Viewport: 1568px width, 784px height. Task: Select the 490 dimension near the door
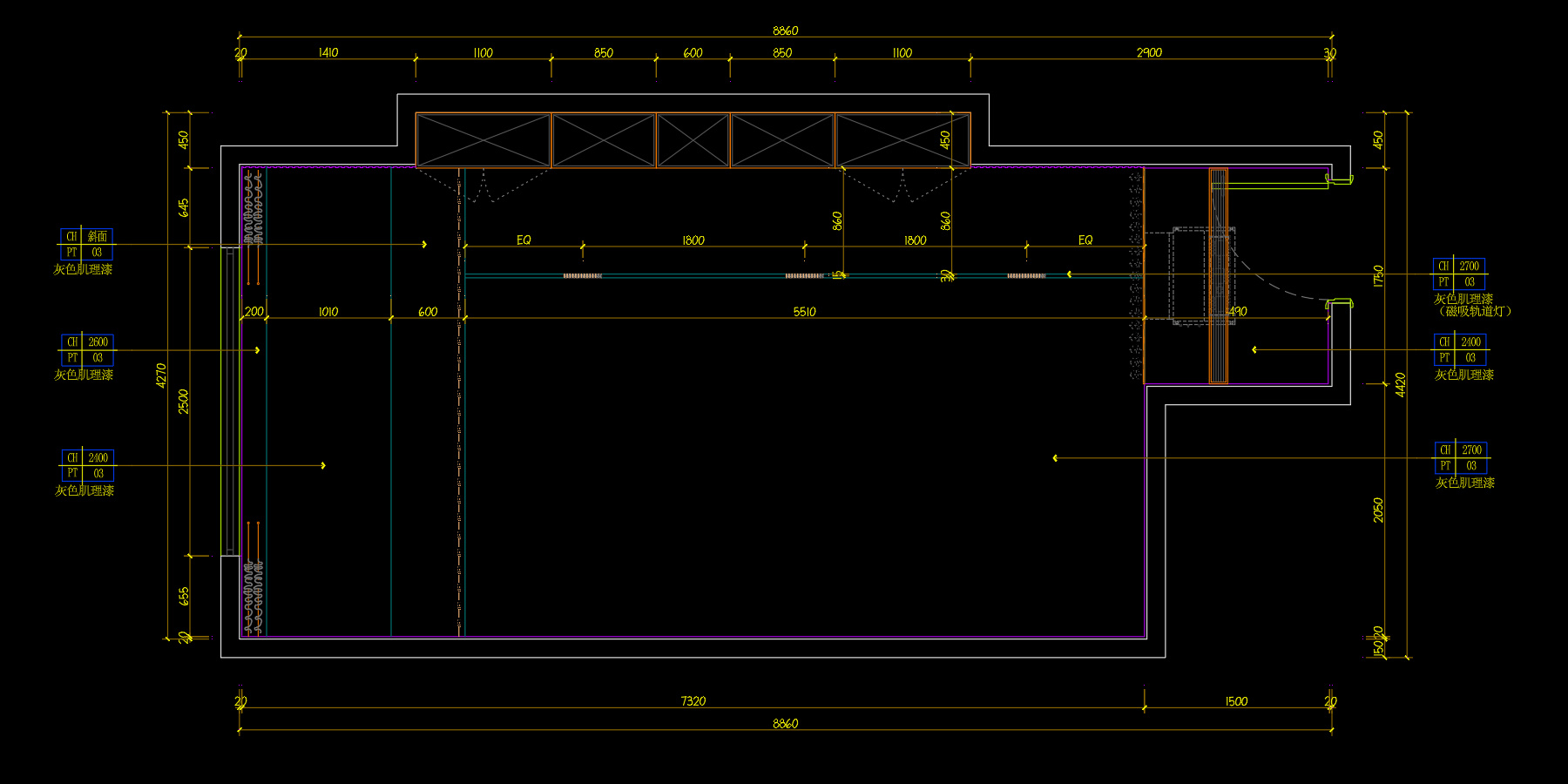click(1237, 311)
